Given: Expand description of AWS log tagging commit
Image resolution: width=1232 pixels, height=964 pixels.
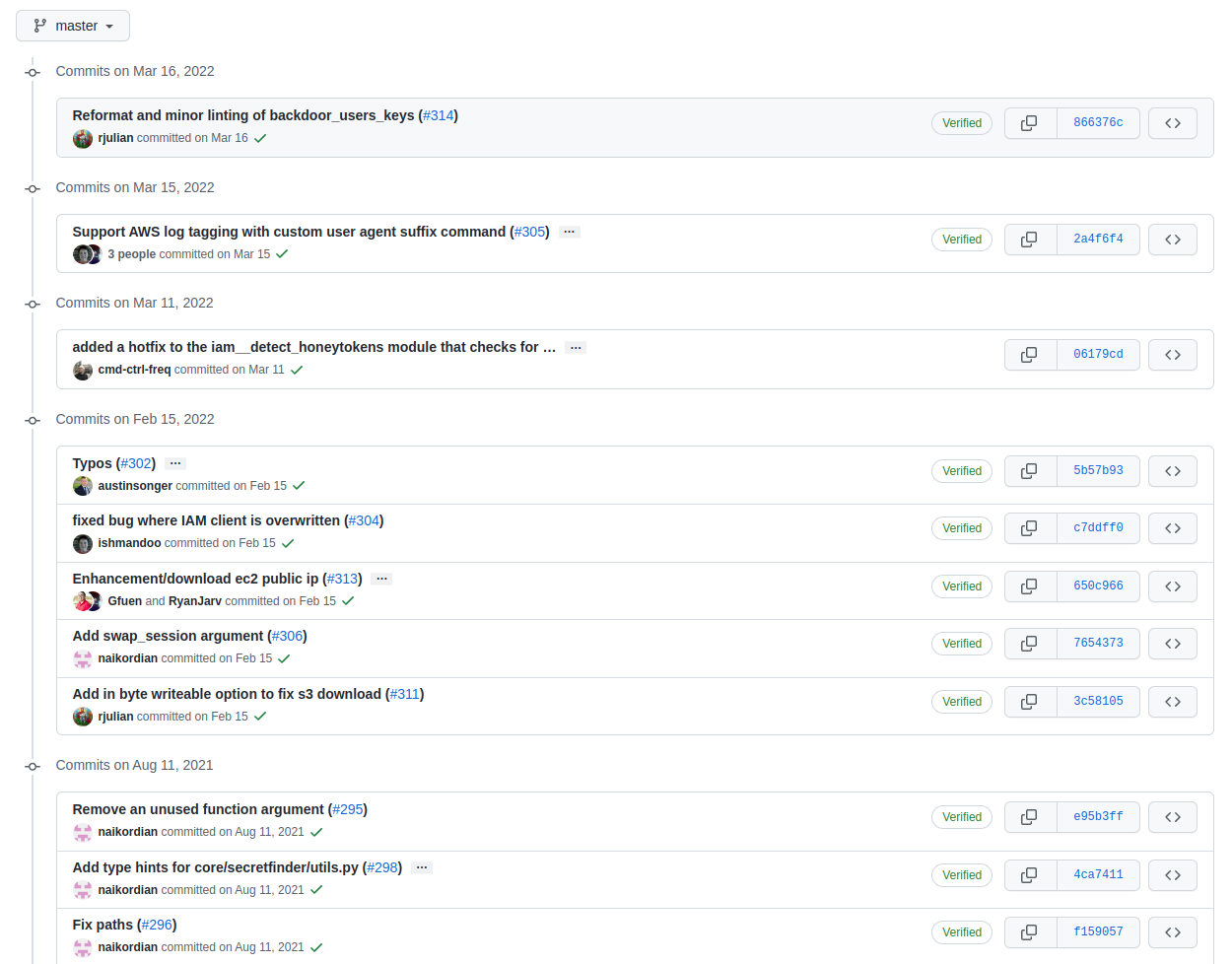Looking at the screenshot, I should tap(569, 232).
